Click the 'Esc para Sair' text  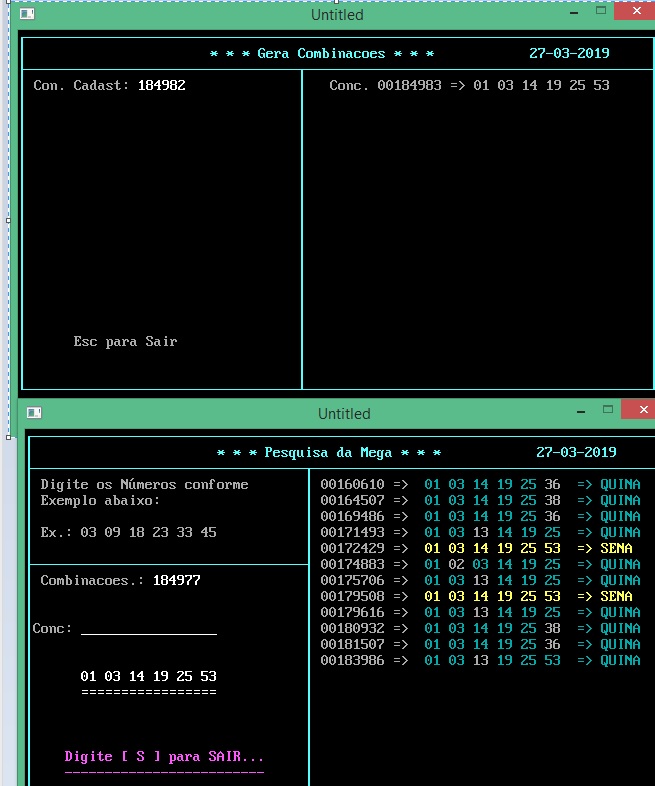tap(125, 341)
